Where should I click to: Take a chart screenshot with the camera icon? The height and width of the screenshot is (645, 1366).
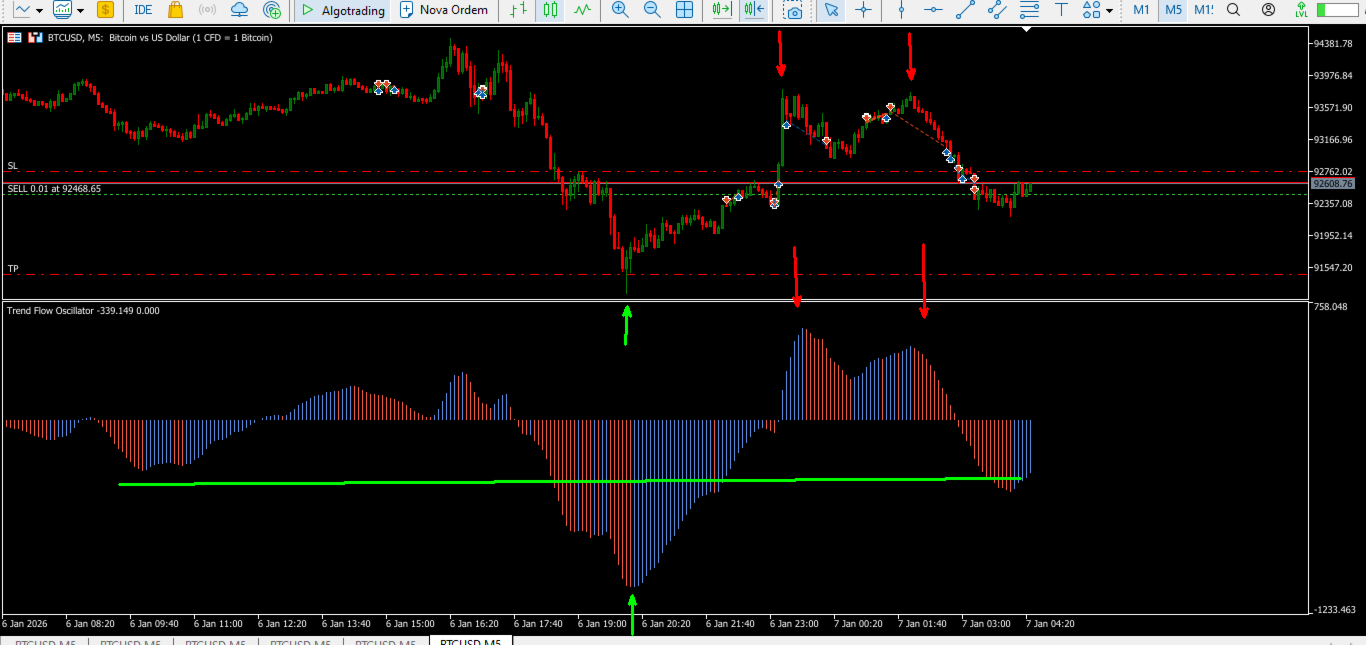coord(793,10)
